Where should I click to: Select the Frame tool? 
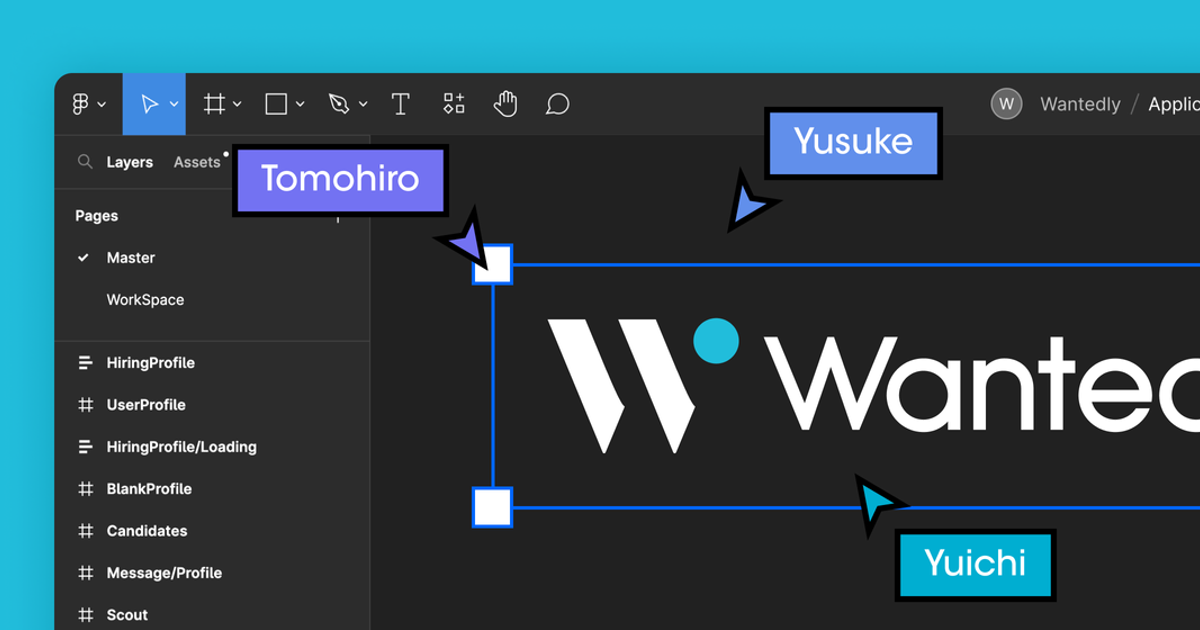(x=213, y=103)
